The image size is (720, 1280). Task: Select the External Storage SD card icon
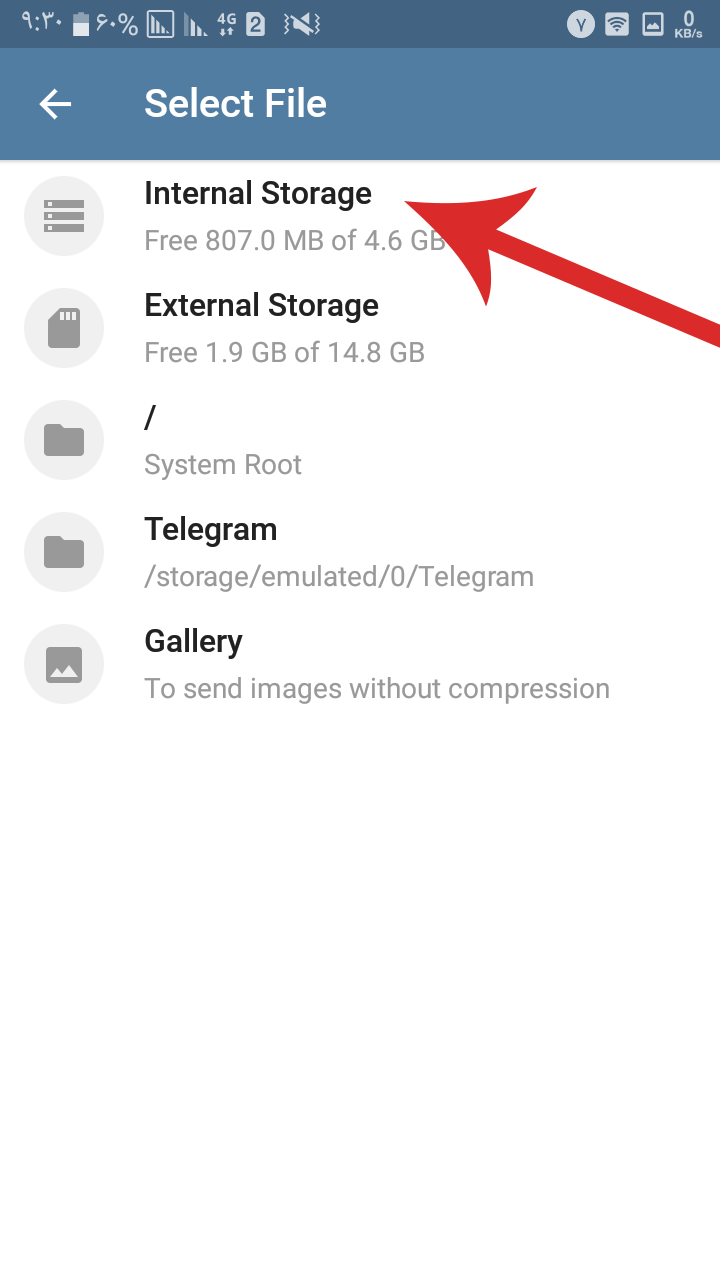click(x=64, y=328)
